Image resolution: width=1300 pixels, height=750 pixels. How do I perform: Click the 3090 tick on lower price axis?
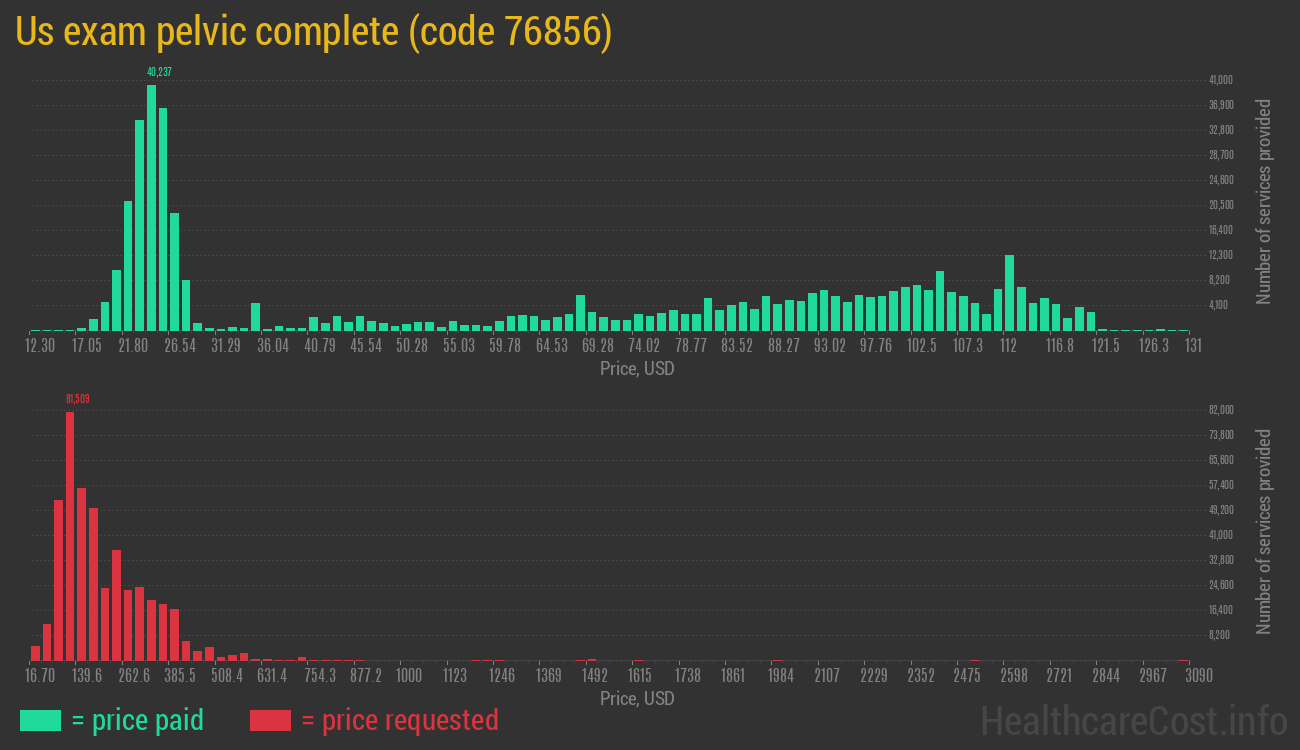[1185, 676]
